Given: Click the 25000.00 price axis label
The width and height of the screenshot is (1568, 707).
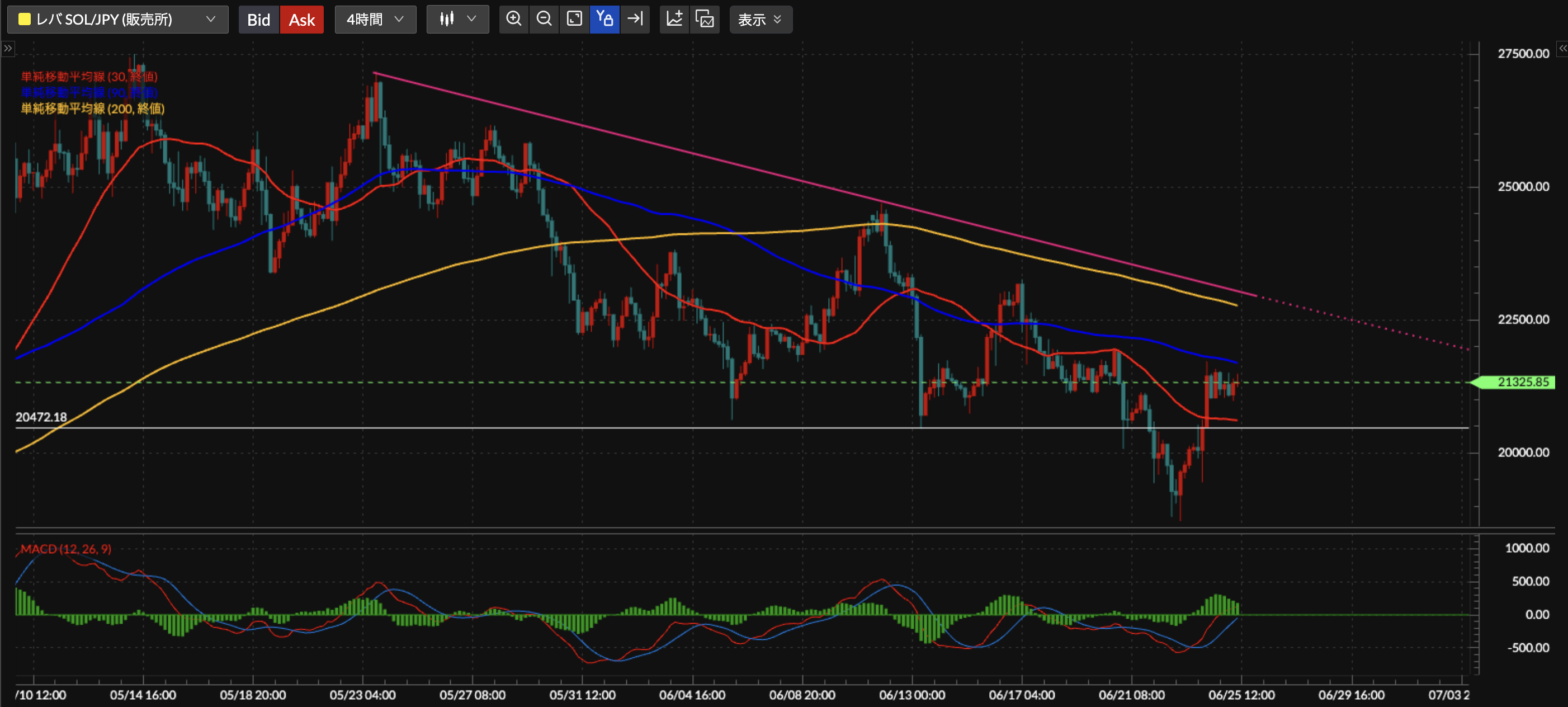Looking at the screenshot, I should point(1523,186).
